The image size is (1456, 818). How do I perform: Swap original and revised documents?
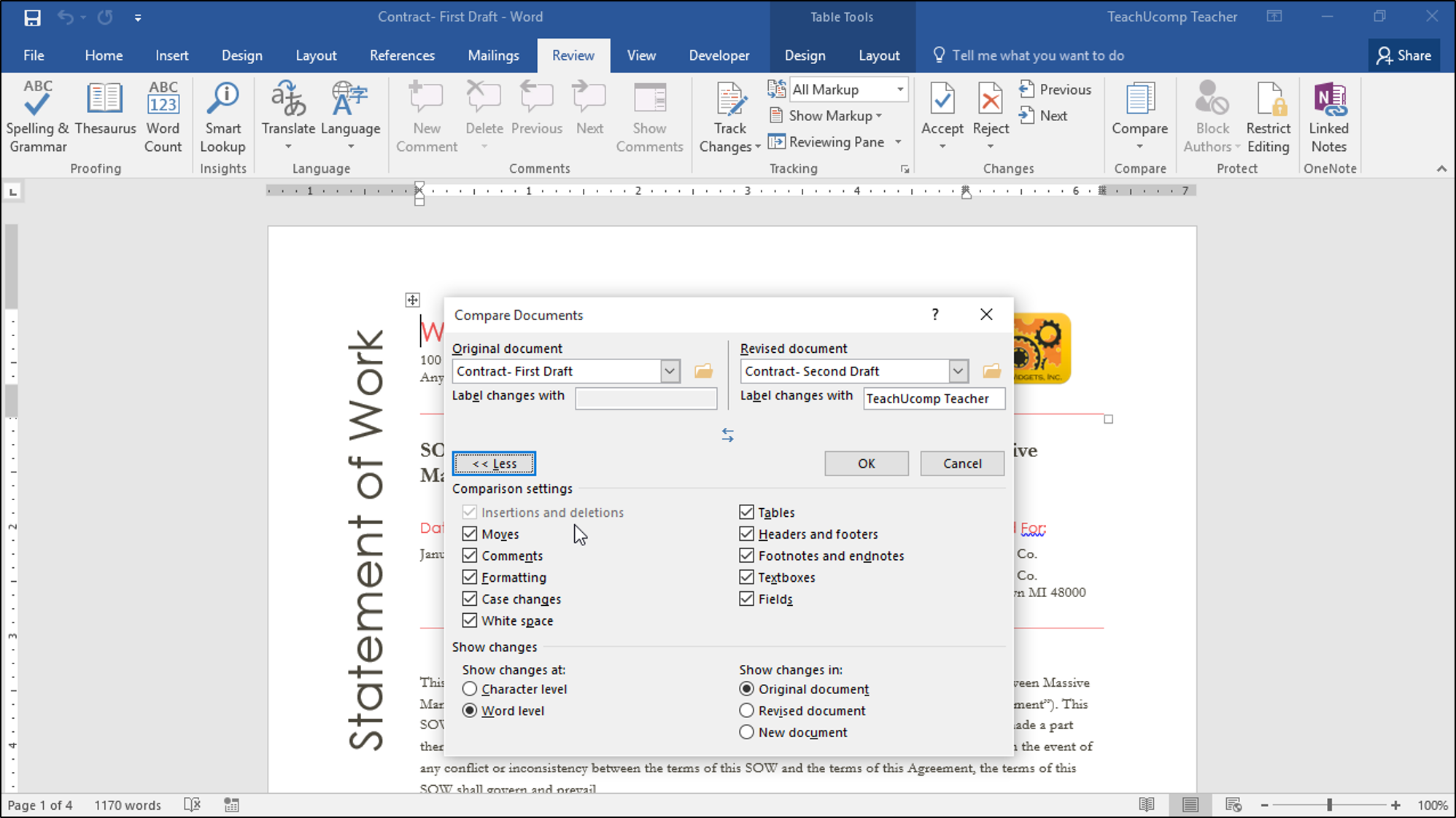click(727, 435)
